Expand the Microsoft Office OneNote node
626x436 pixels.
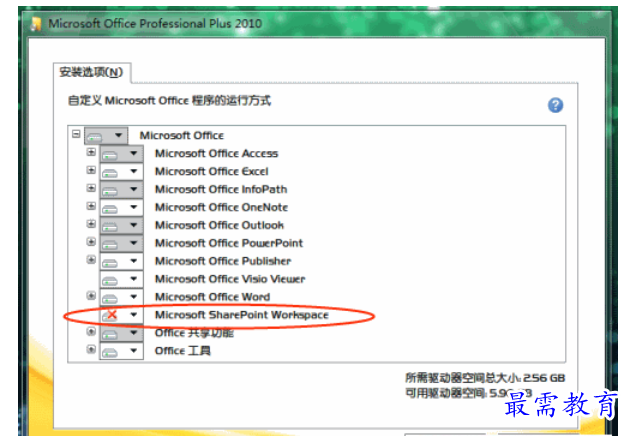(x=91, y=206)
